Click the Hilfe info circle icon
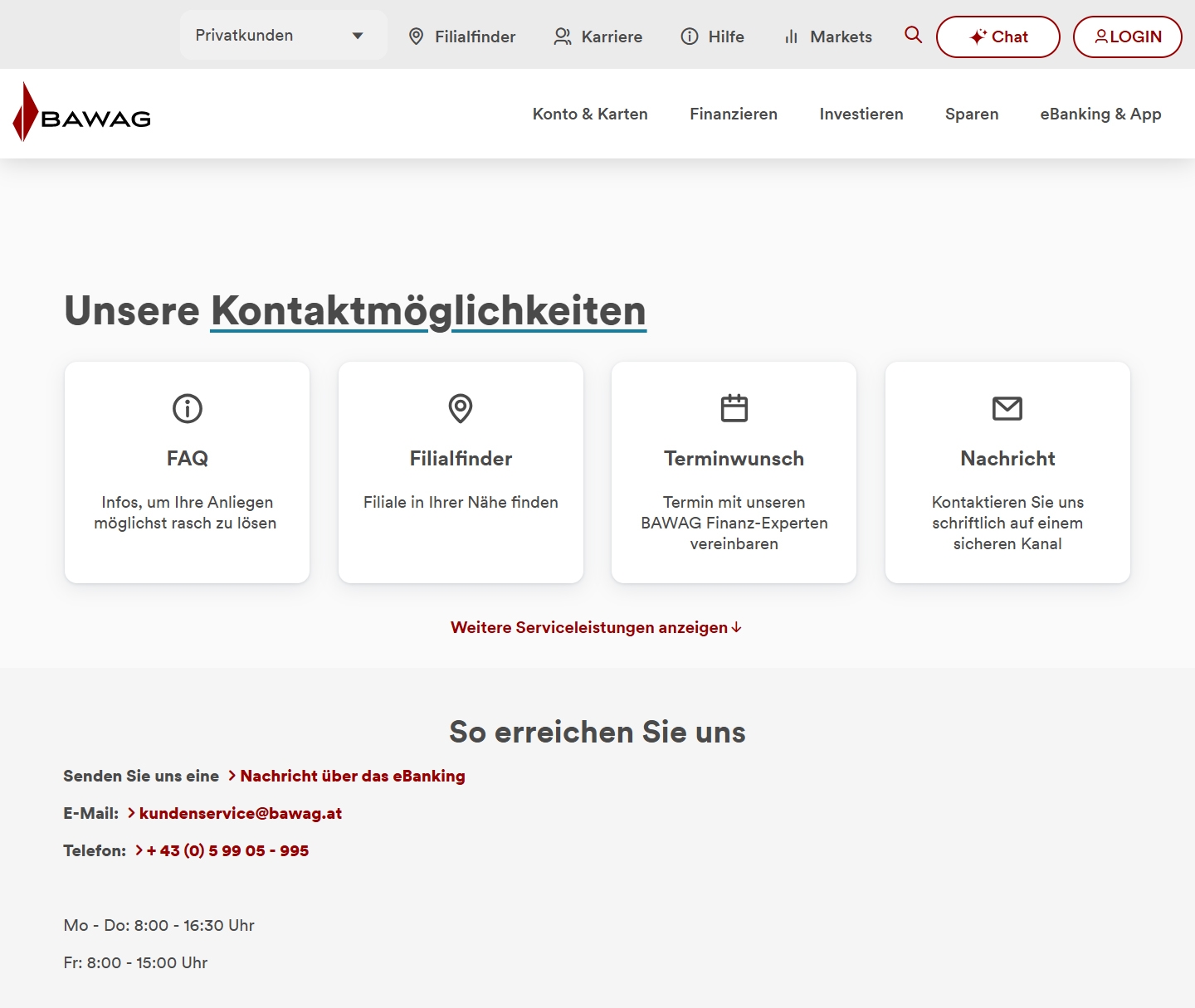This screenshot has width=1195, height=1008. (x=690, y=37)
